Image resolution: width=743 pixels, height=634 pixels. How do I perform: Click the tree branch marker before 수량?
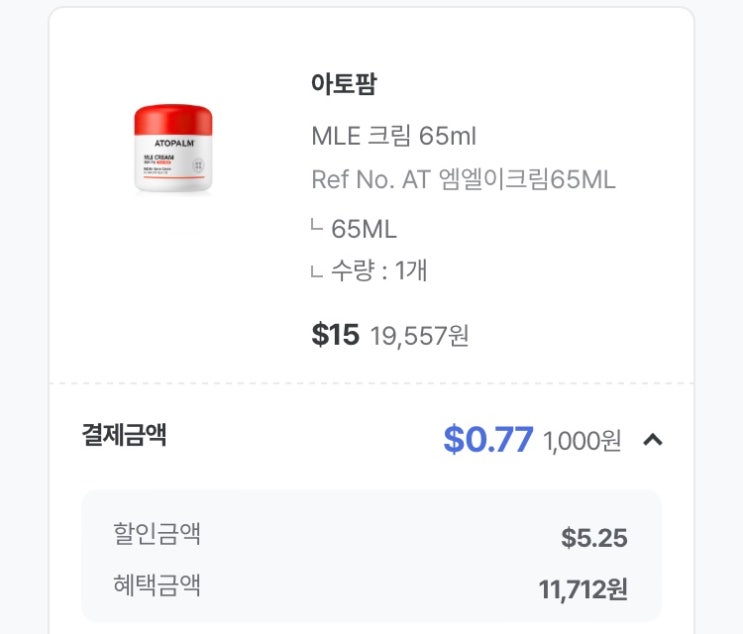tap(316, 269)
